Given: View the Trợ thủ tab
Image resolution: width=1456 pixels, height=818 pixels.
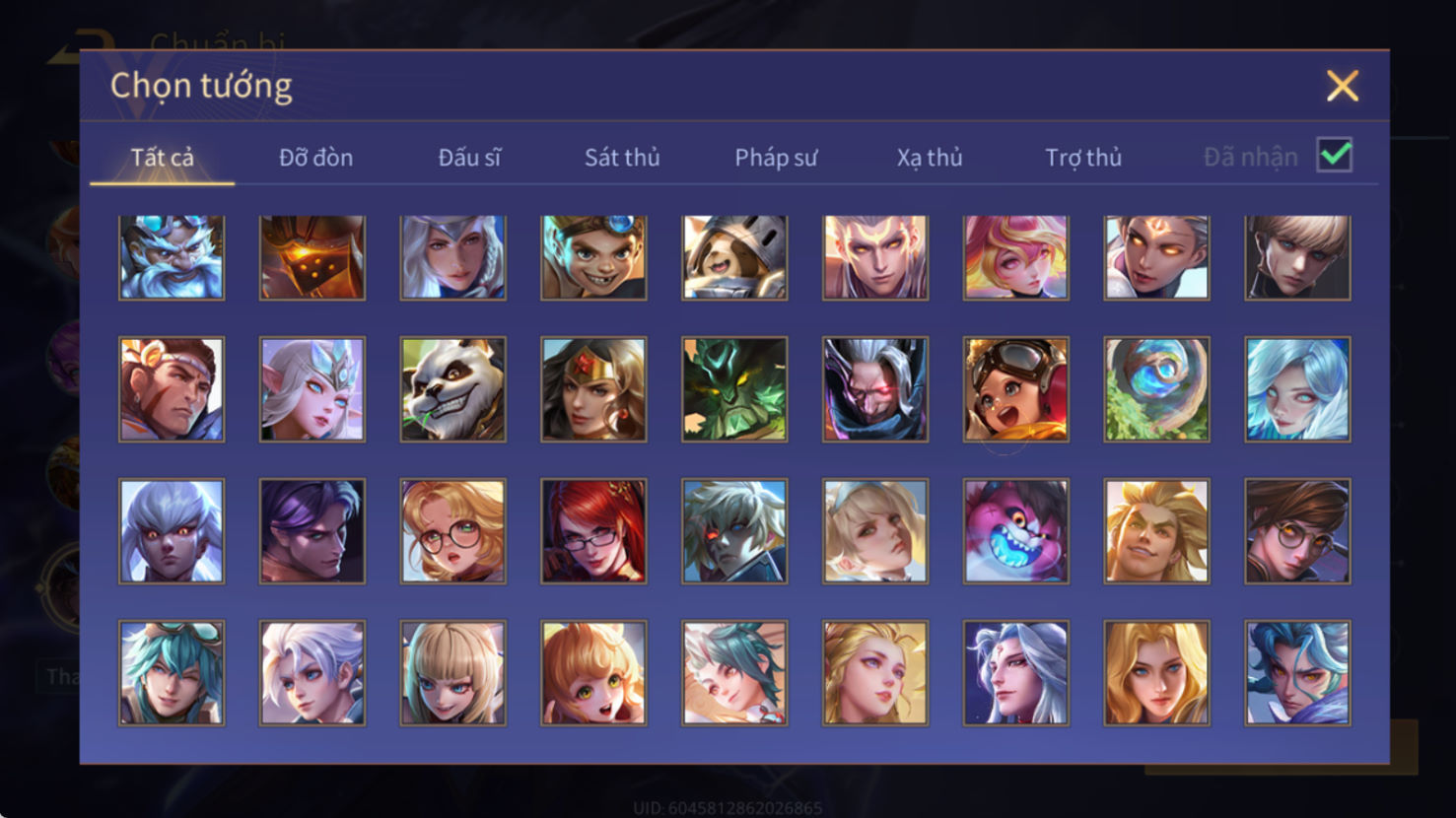Looking at the screenshot, I should (1083, 158).
